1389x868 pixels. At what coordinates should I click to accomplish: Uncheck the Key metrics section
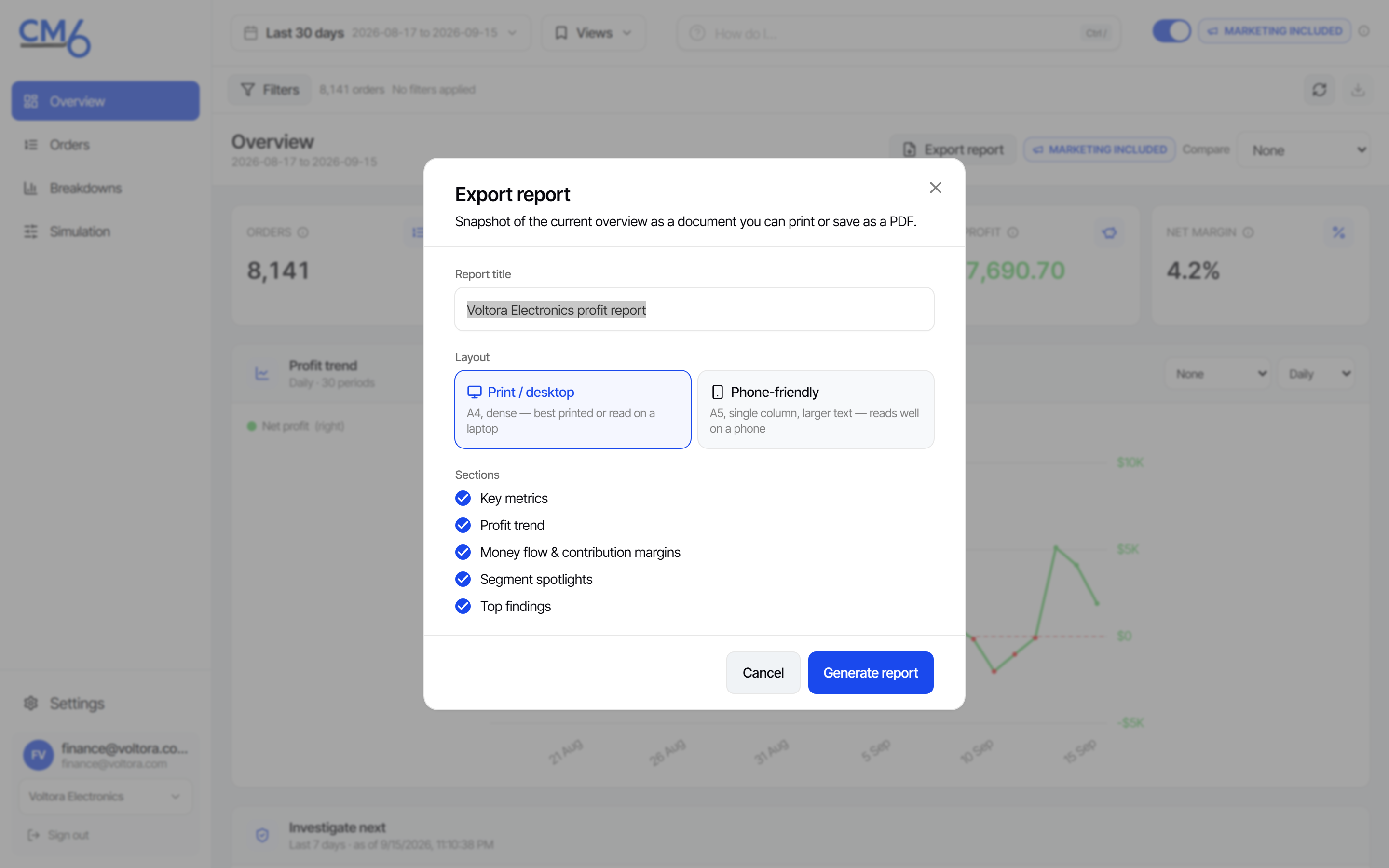pos(463,498)
